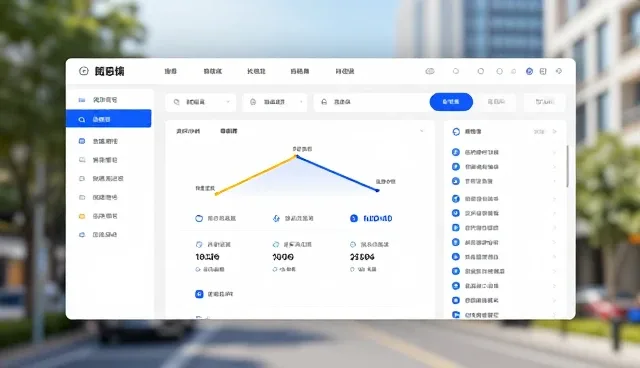Click the rightmost icon in the header bar
The height and width of the screenshot is (368, 640).
pyautogui.click(x=559, y=71)
